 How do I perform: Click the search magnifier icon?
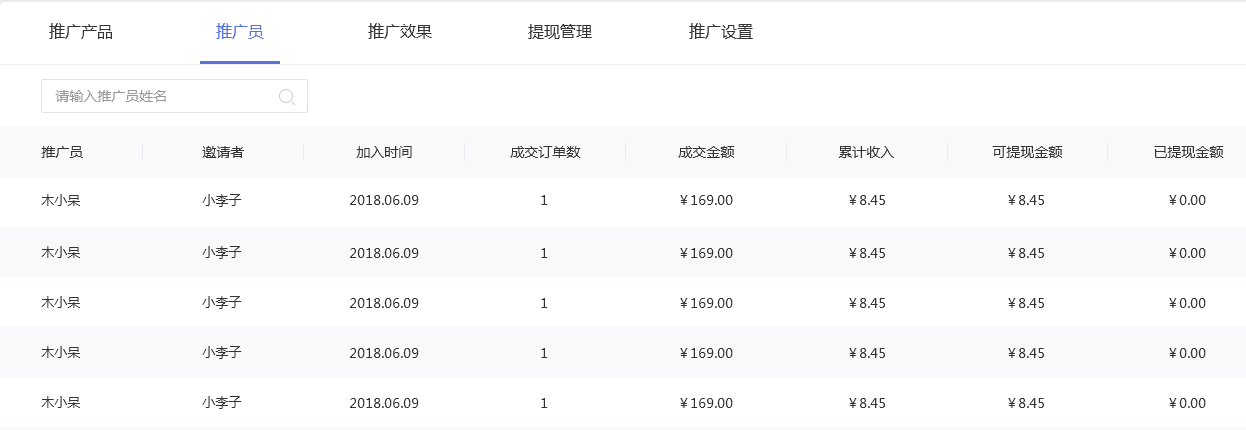click(x=287, y=97)
